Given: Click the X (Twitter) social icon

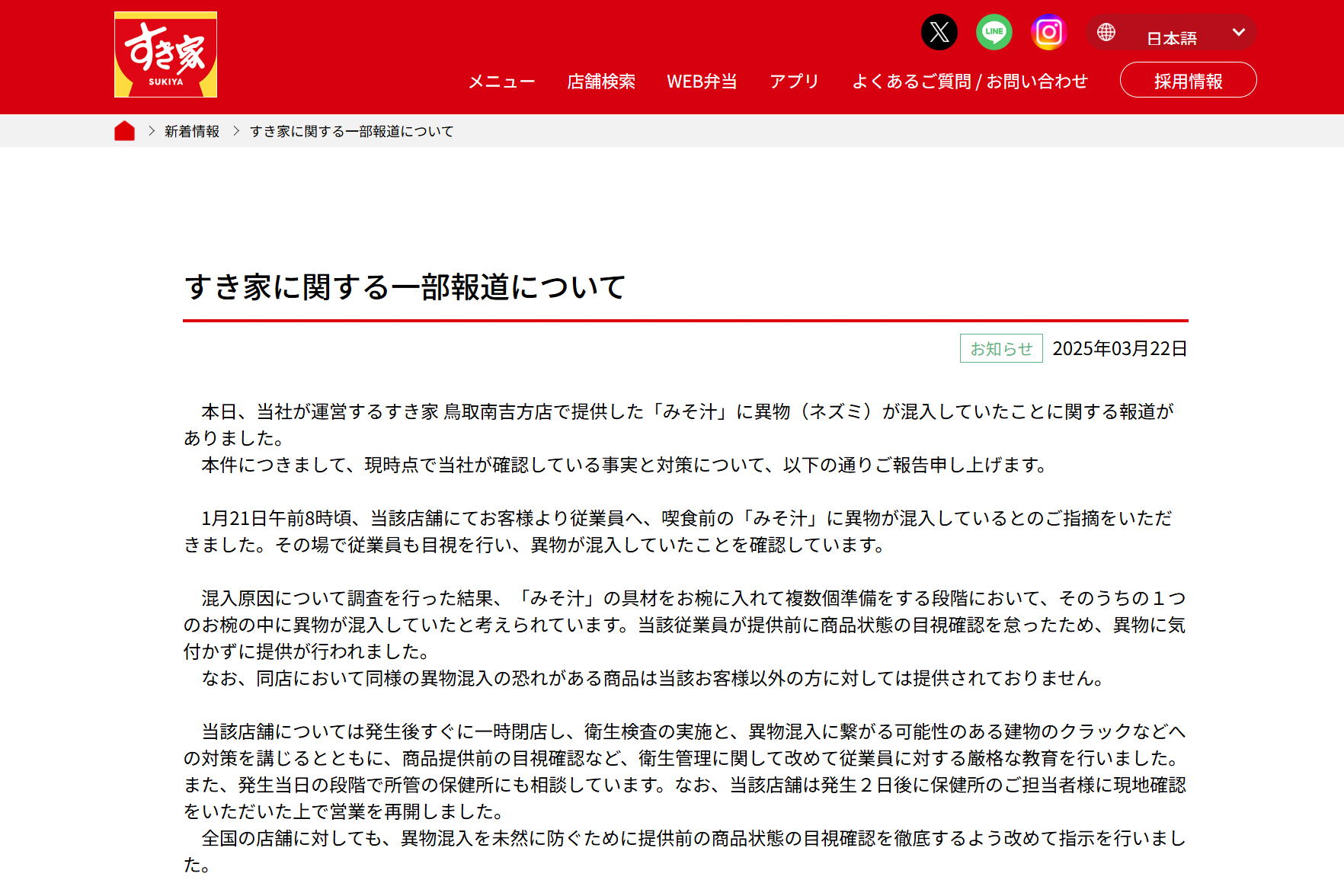Looking at the screenshot, I should click(939, 32).
